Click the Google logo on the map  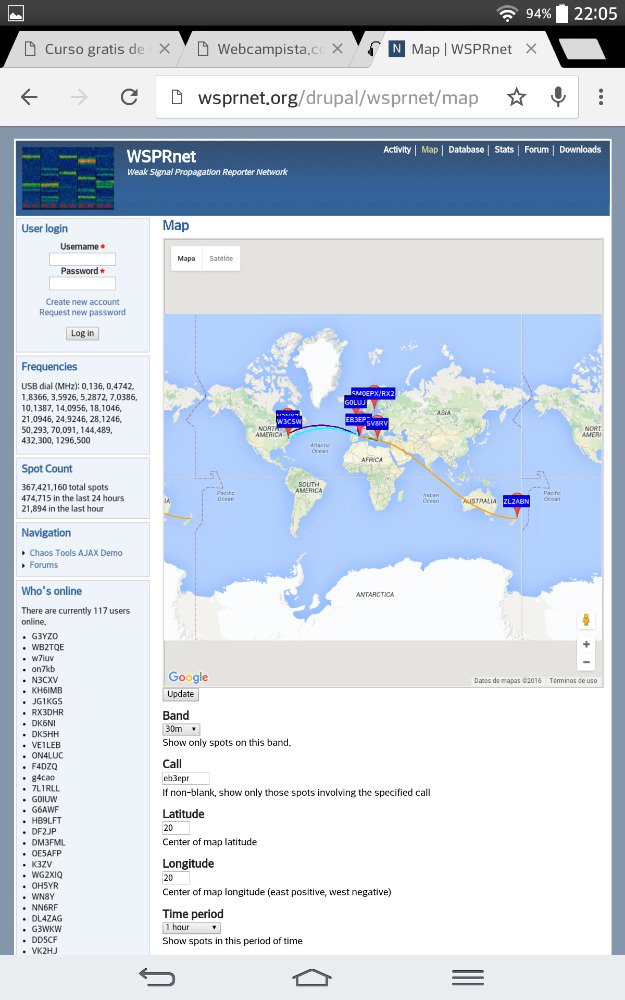188,677
